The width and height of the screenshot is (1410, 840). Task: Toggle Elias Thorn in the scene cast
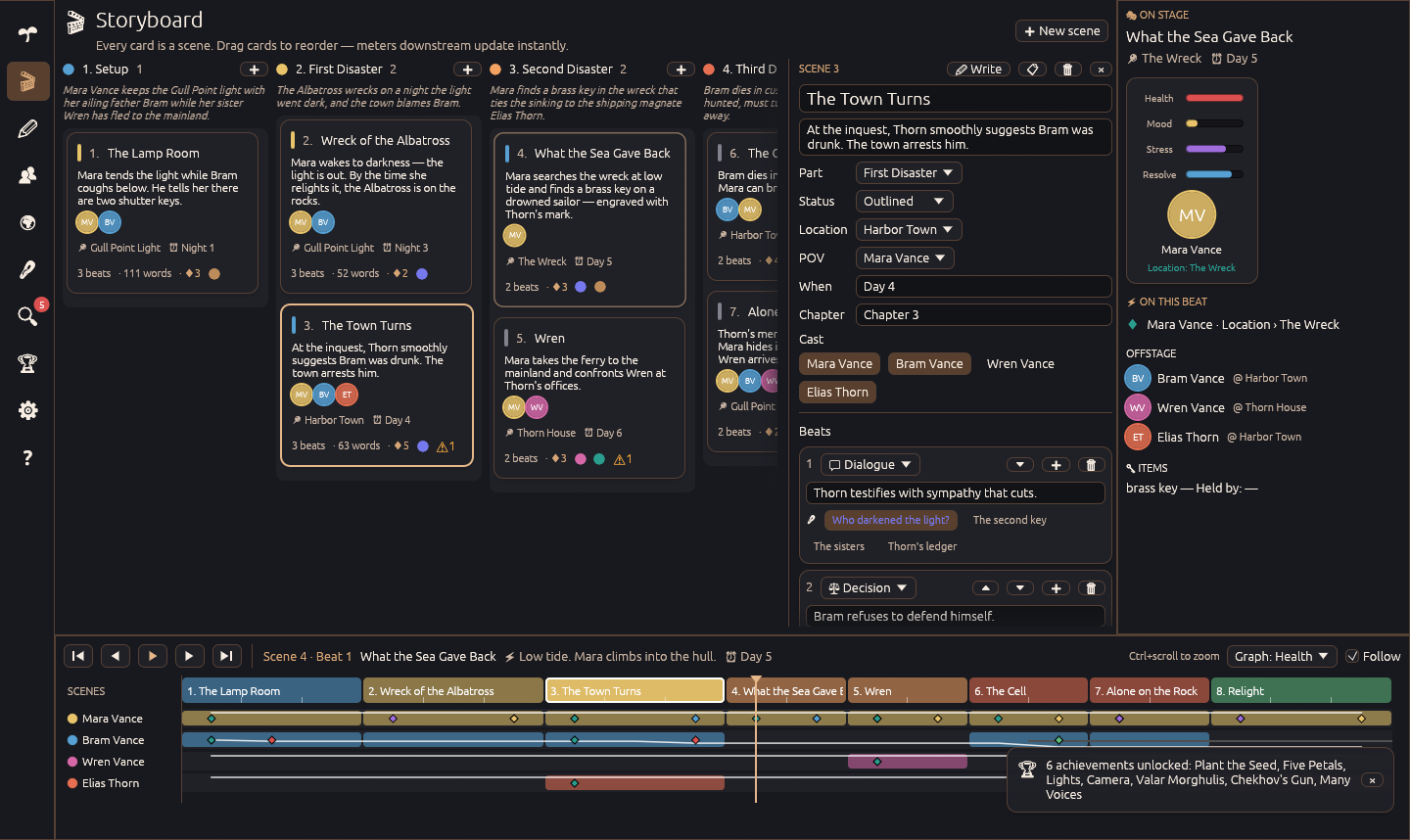837,393
